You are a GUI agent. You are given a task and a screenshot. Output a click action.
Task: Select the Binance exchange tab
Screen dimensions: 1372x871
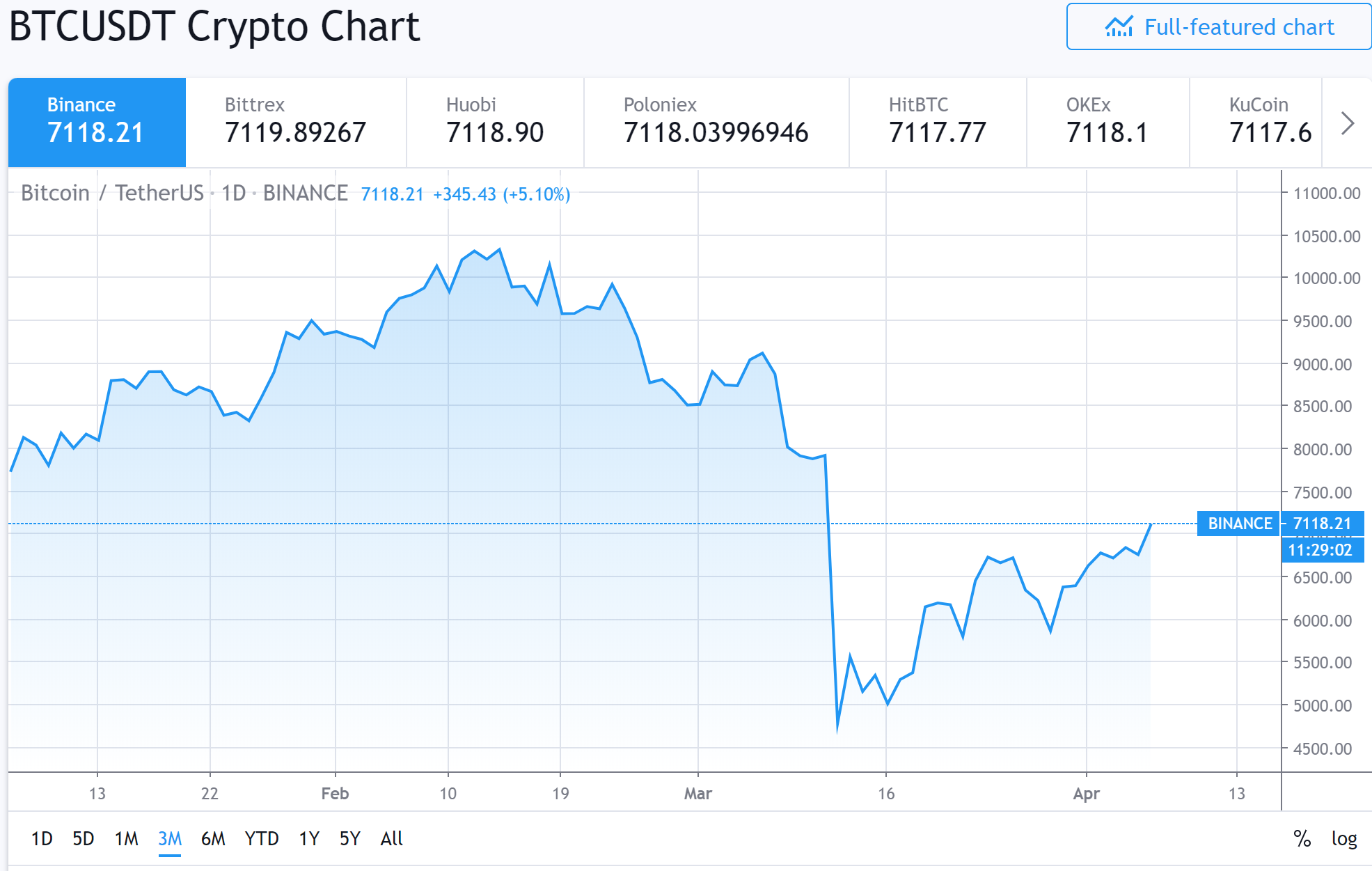[97, 122]
